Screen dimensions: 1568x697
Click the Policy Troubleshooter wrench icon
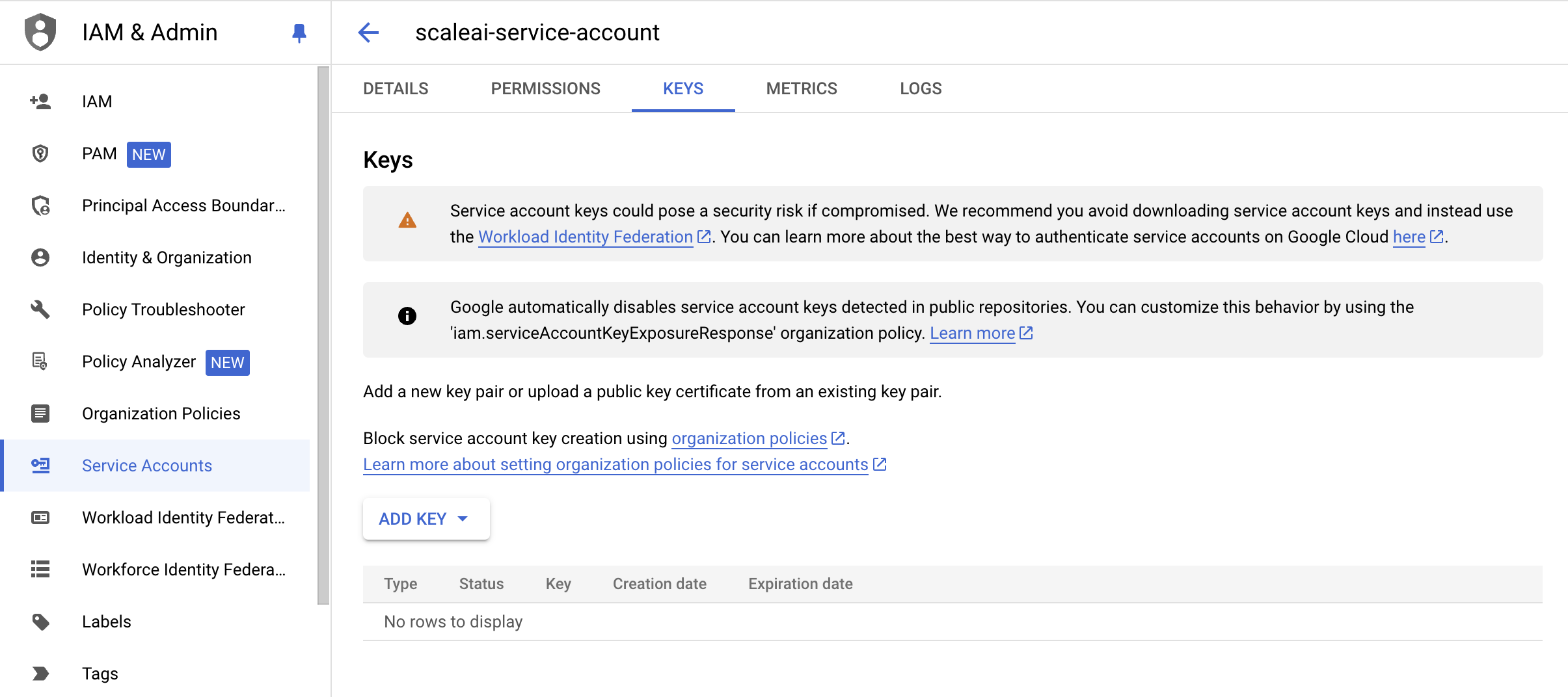coord(40,309)
